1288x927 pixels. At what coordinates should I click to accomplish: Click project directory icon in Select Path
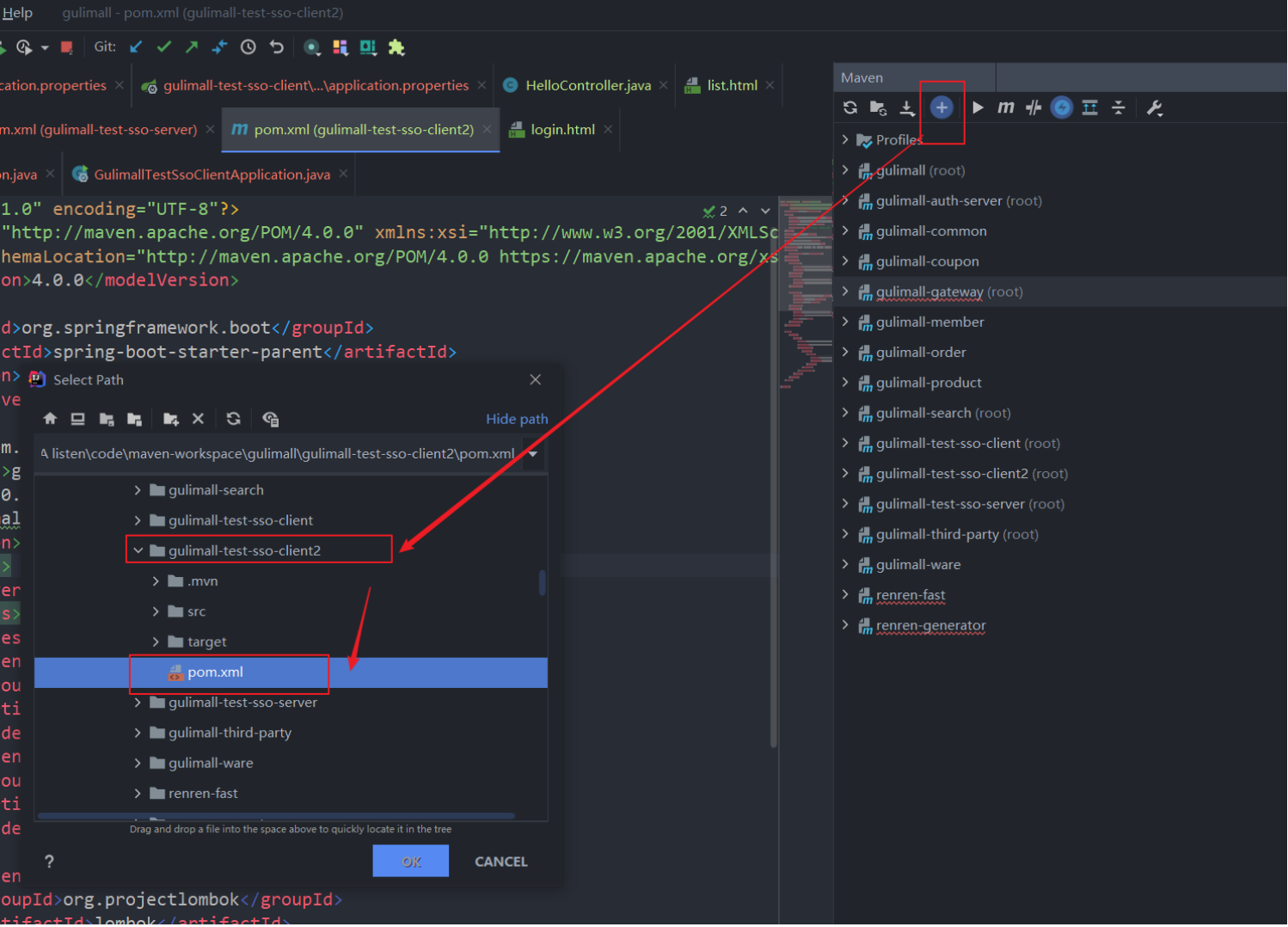pos(107,419)
